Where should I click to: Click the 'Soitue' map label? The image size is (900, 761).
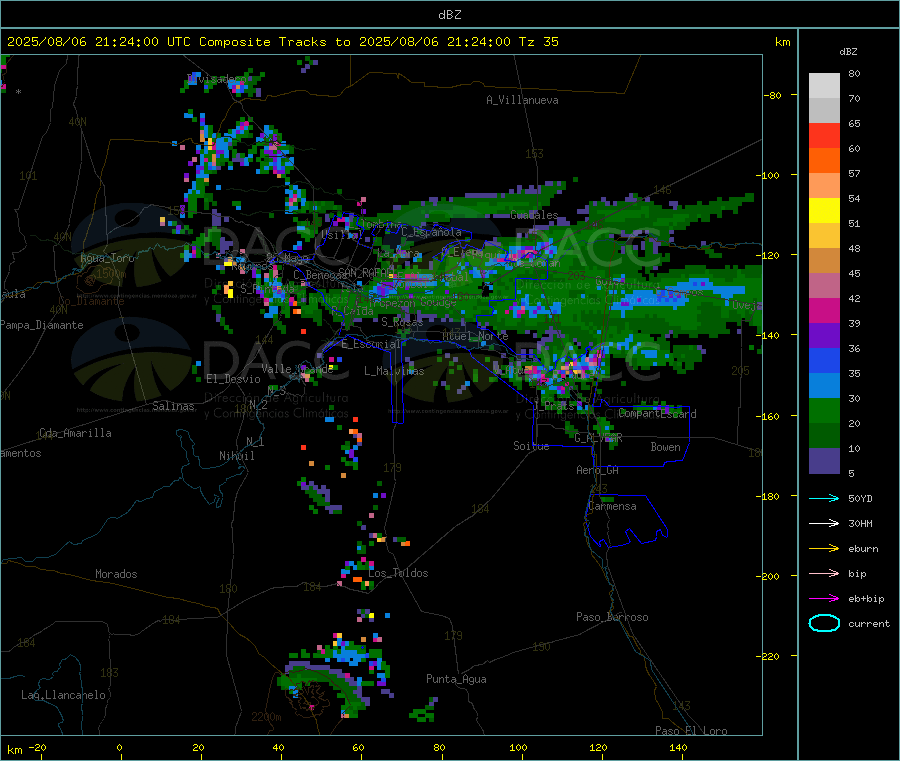531,446
